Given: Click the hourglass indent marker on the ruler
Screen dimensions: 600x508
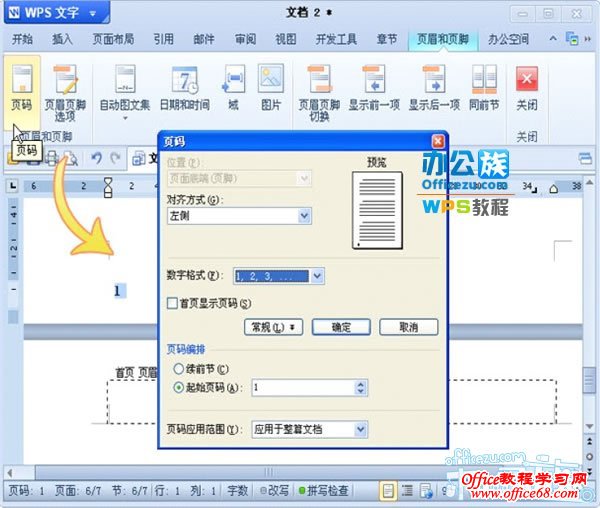Looking at the screenshot, I should pyautogui.click(x=108, y=187).
